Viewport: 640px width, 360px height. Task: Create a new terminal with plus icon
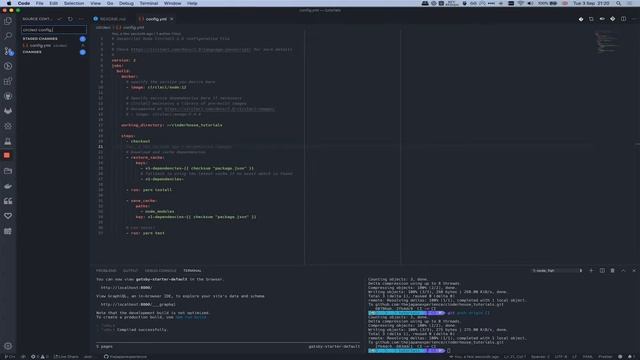(x=591, y=271)
